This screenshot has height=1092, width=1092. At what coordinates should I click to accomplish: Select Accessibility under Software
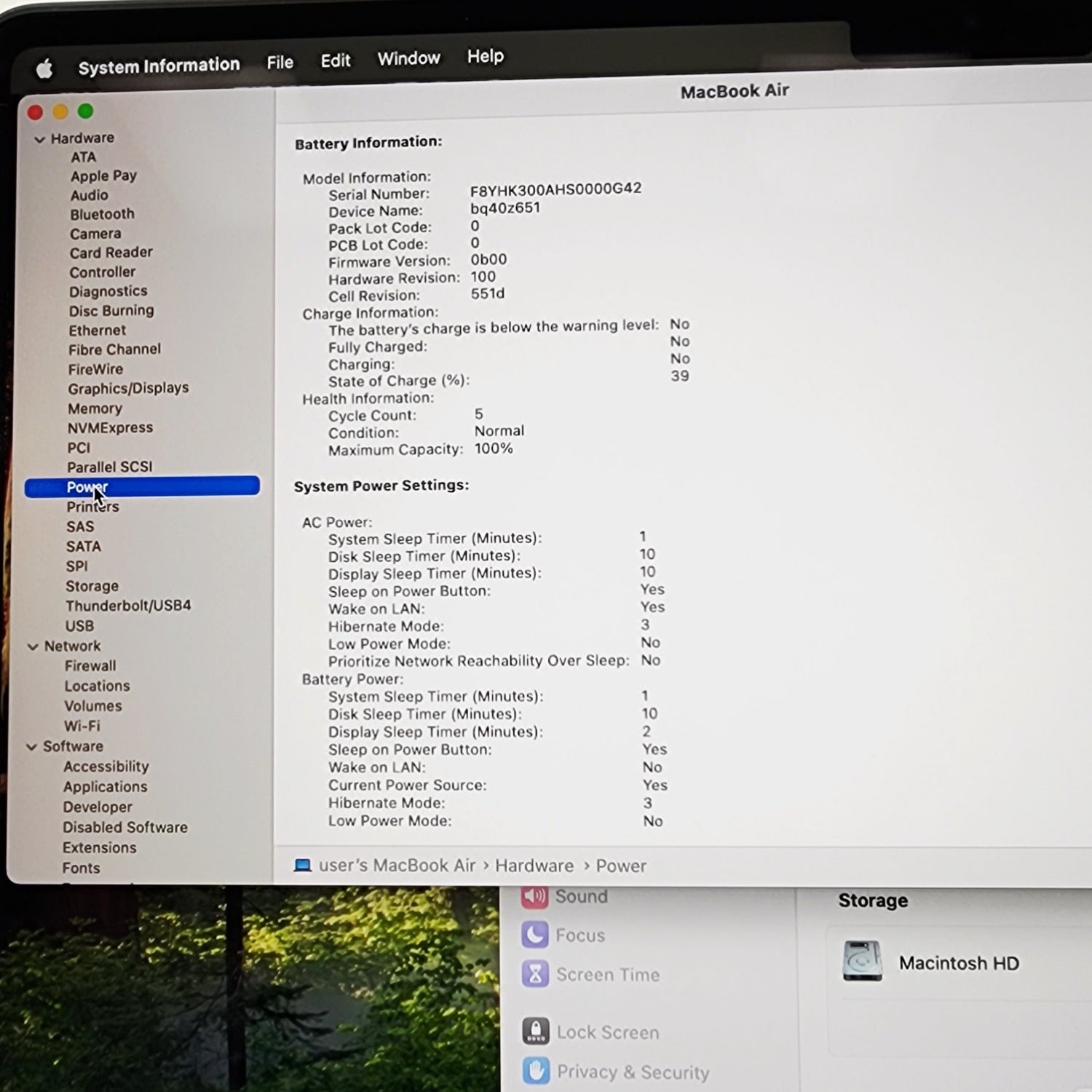point(106,767)
